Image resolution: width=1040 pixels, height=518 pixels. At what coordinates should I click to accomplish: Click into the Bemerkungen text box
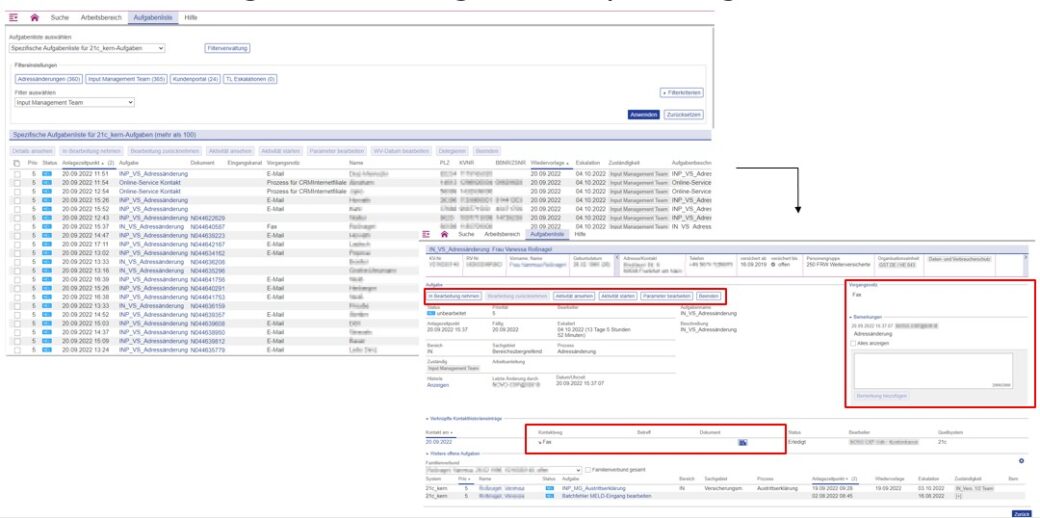tap(933, 371)
